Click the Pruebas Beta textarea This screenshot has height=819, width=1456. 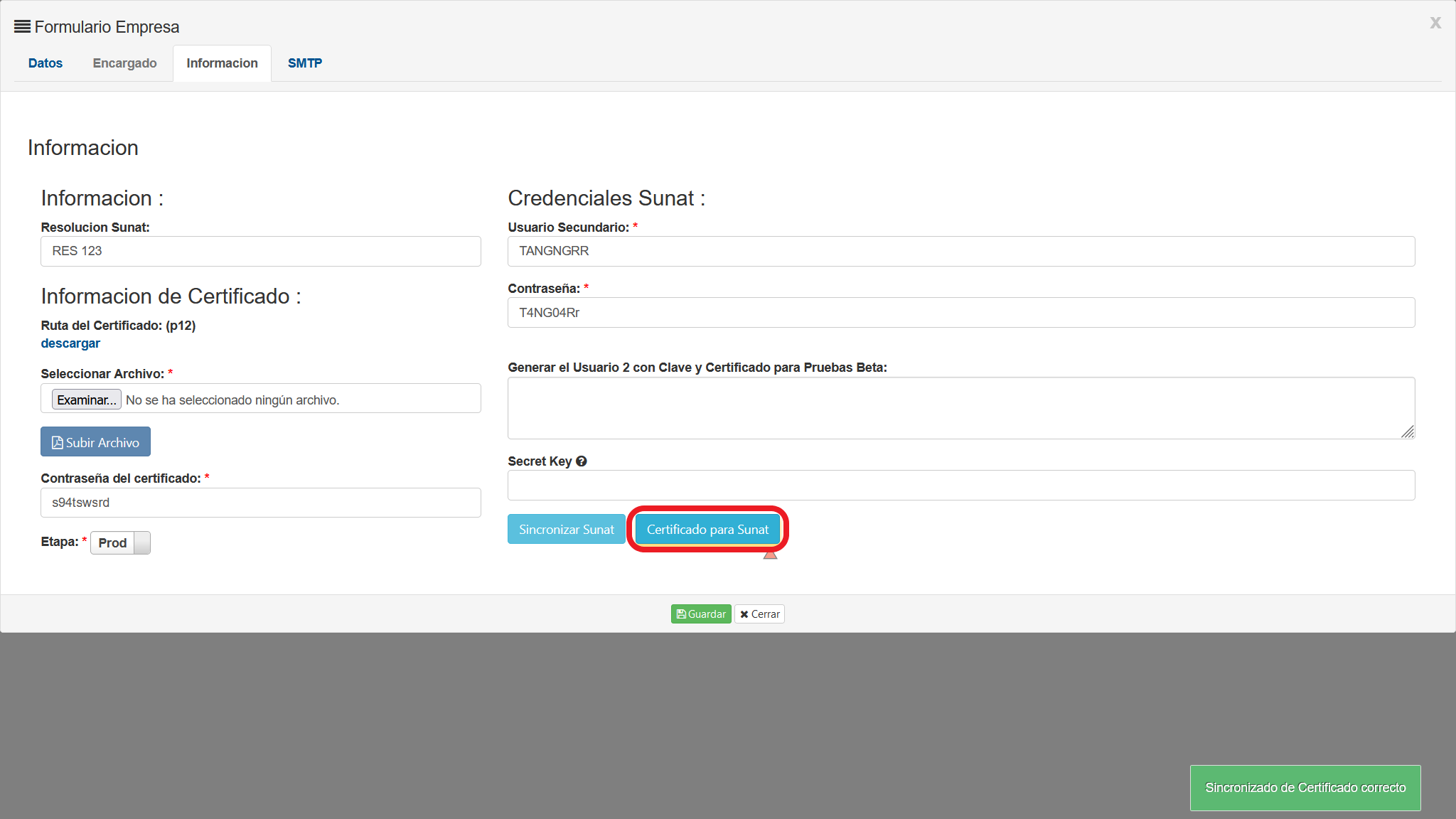(961, 408)
